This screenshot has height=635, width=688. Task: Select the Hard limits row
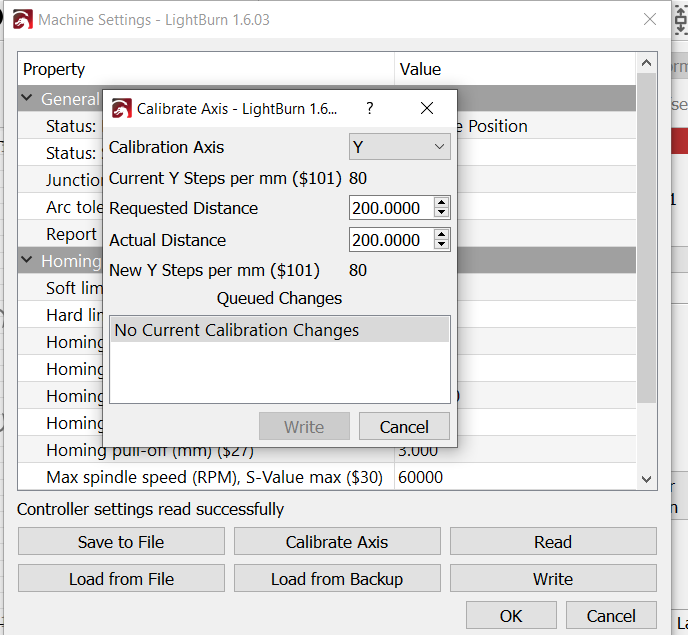click(x=327, y=314)
